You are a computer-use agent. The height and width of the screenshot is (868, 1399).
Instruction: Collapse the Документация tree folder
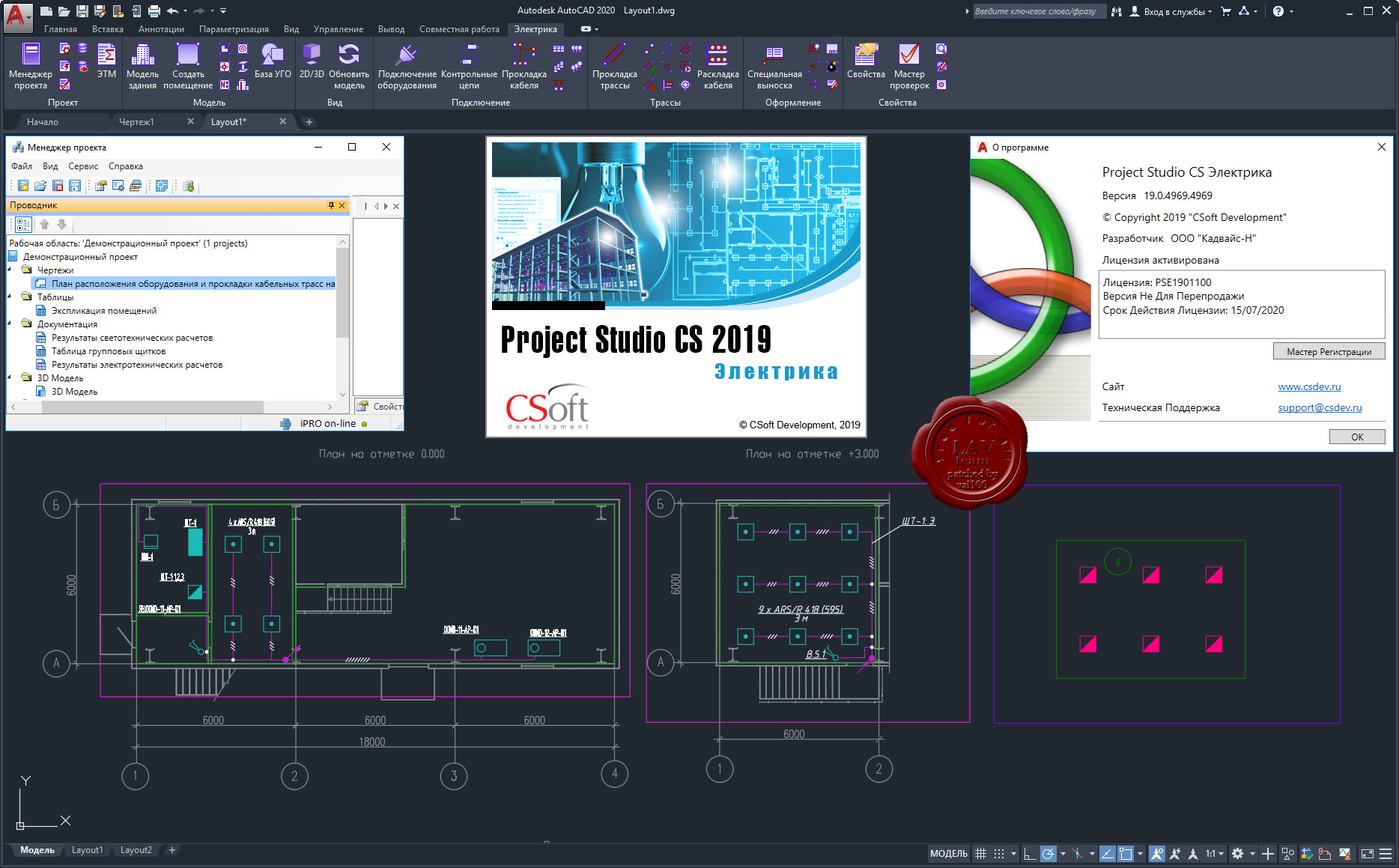point(10,324)
